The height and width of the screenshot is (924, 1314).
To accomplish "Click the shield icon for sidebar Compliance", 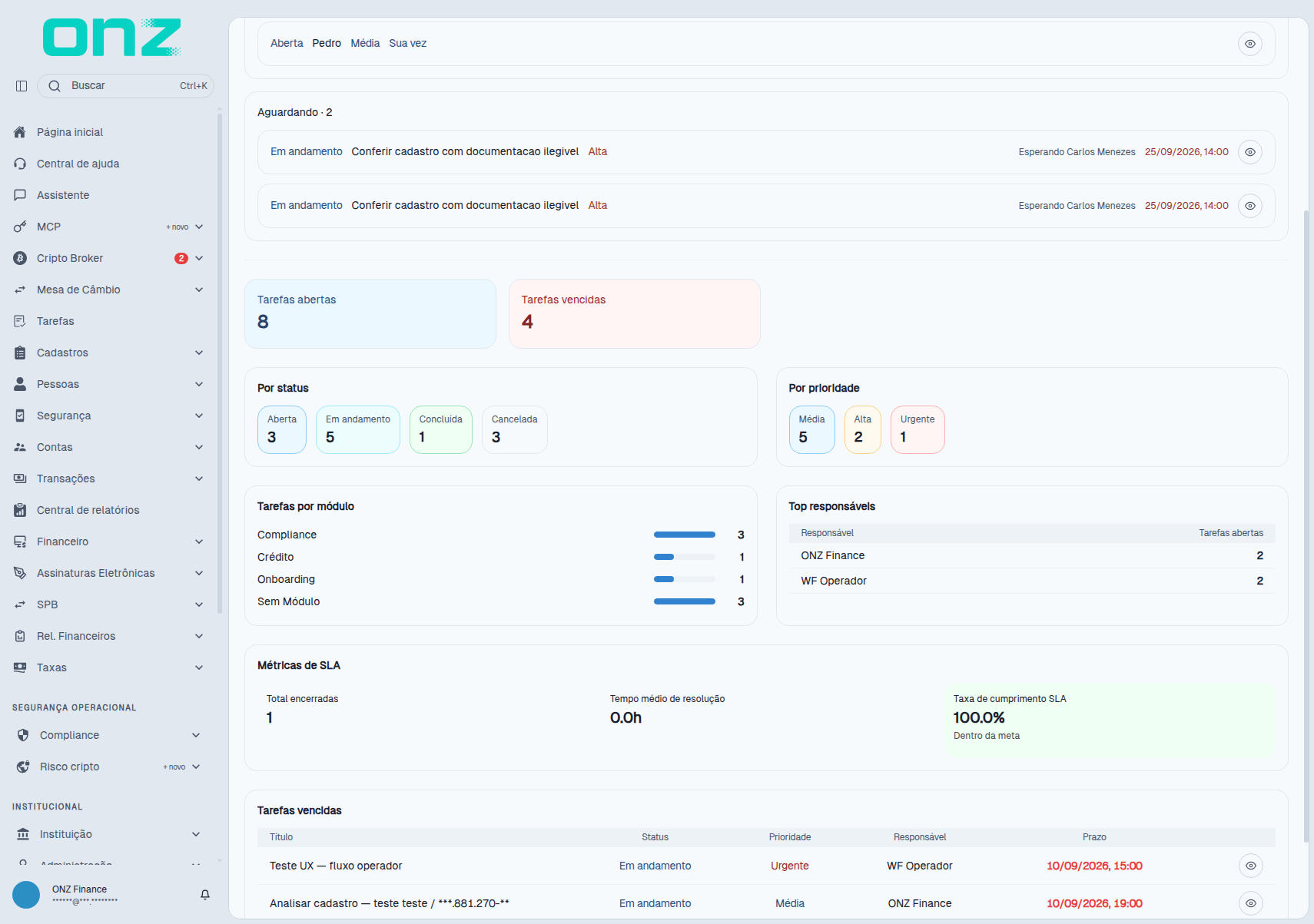I will click(x=23, y=735).
